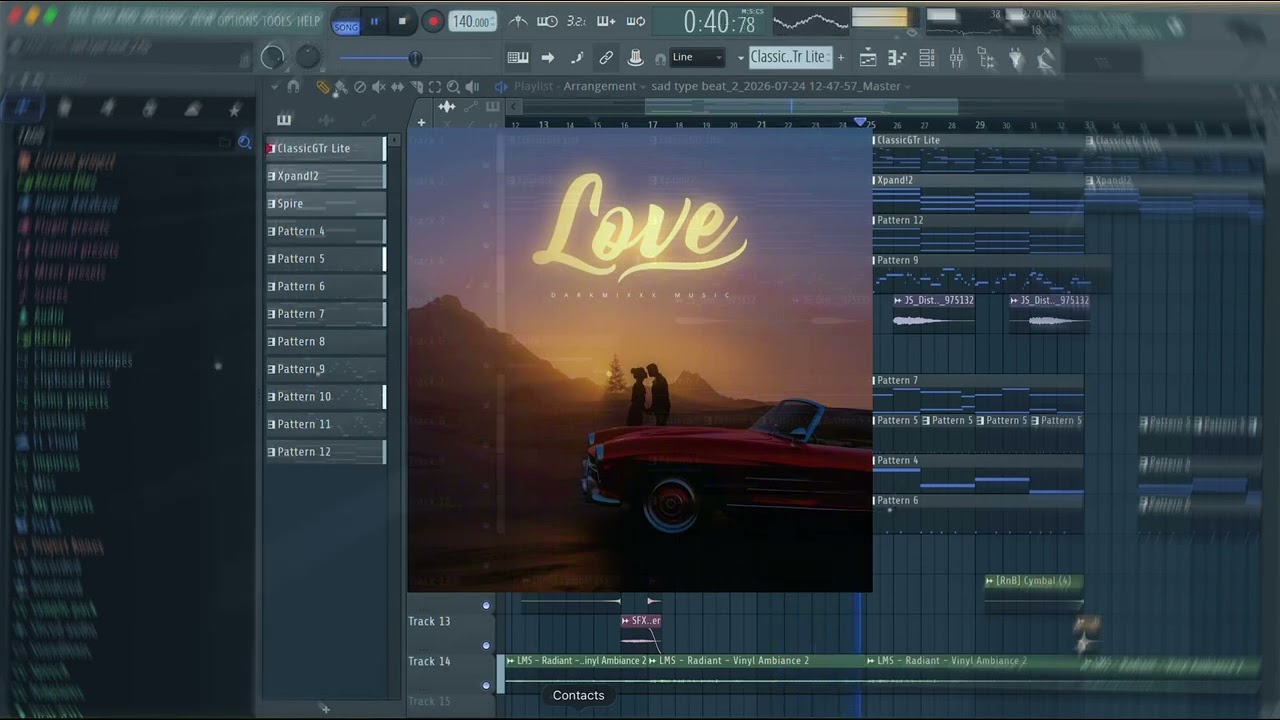Image resolution: width=1280 pixels, height=720 pixels.
Task: Select the playlist Zoom tool
Action: (454, 87)
